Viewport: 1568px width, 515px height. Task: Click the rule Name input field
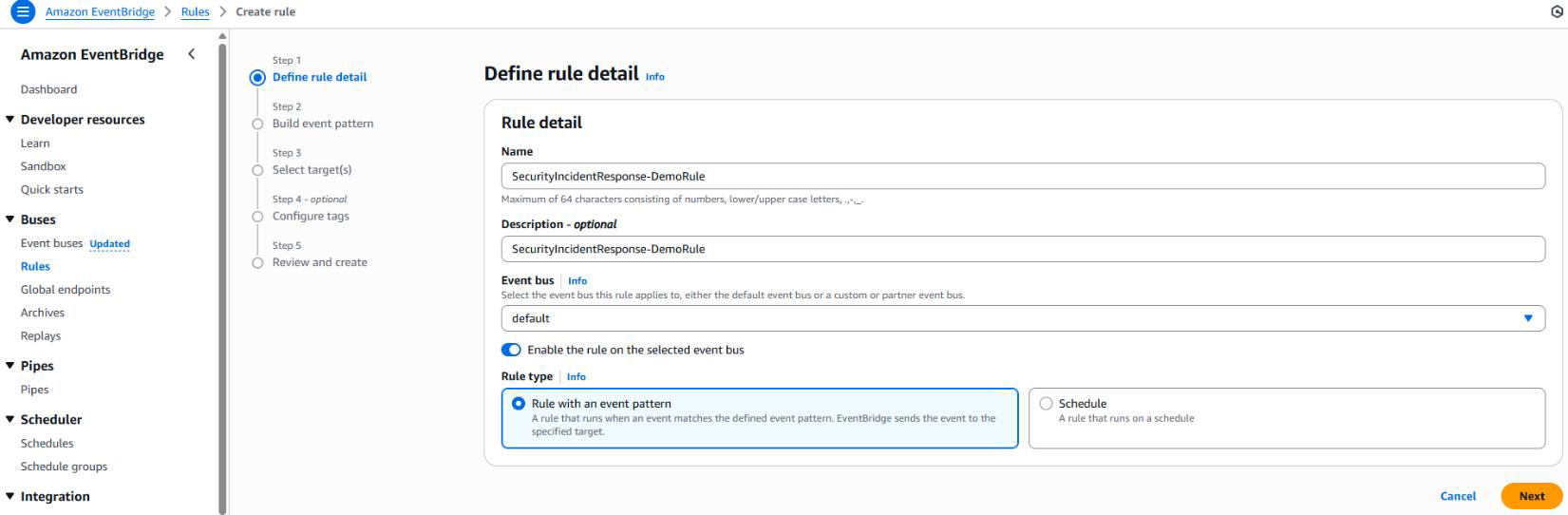(1022, 176)
